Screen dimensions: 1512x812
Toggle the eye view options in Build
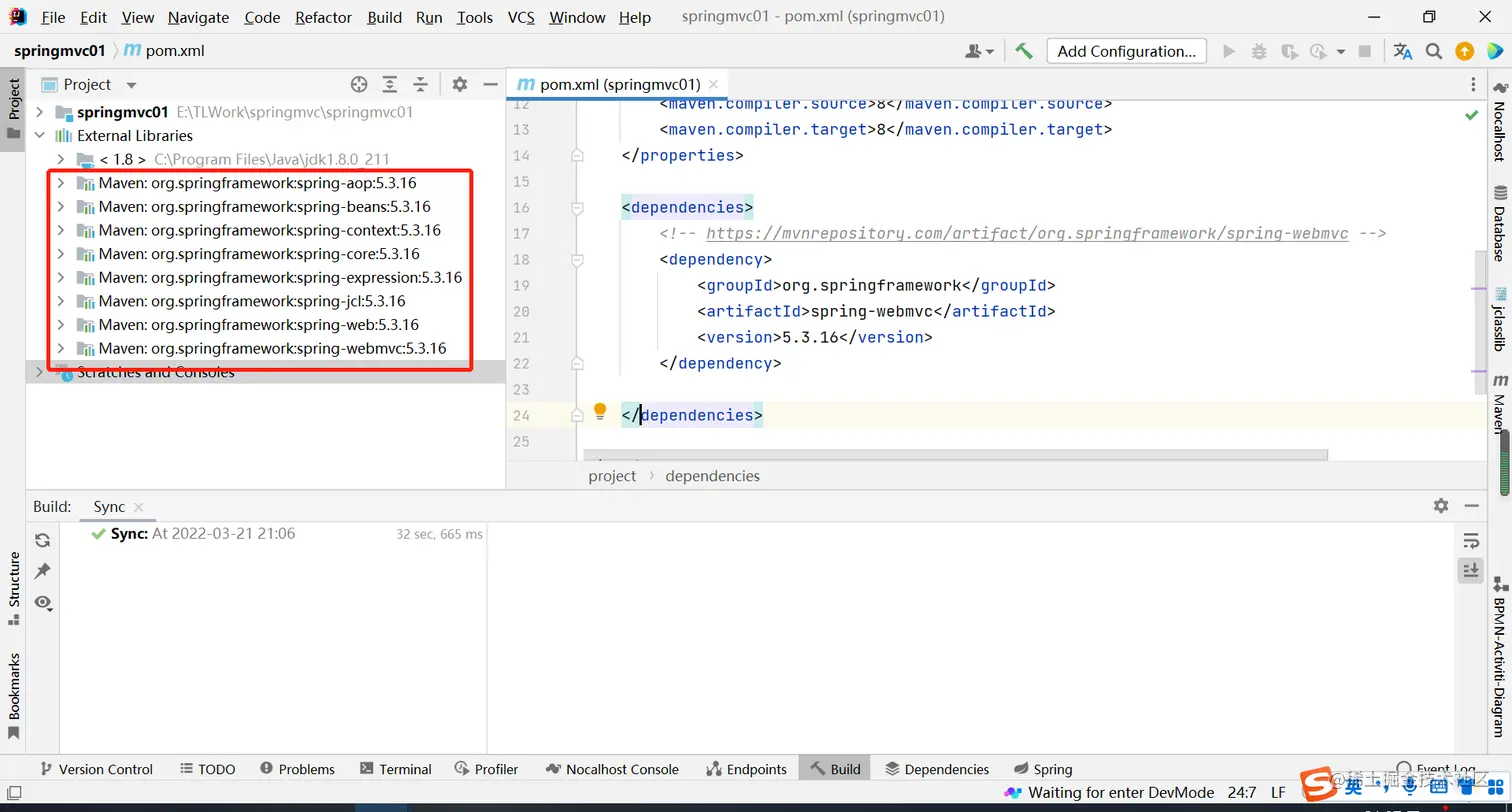(x=43, y=602)
